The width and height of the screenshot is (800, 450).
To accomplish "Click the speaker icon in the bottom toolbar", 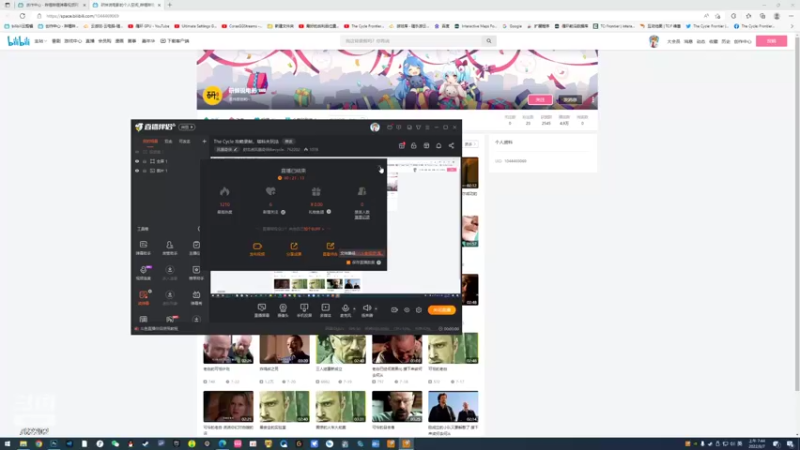I will 366,310.
